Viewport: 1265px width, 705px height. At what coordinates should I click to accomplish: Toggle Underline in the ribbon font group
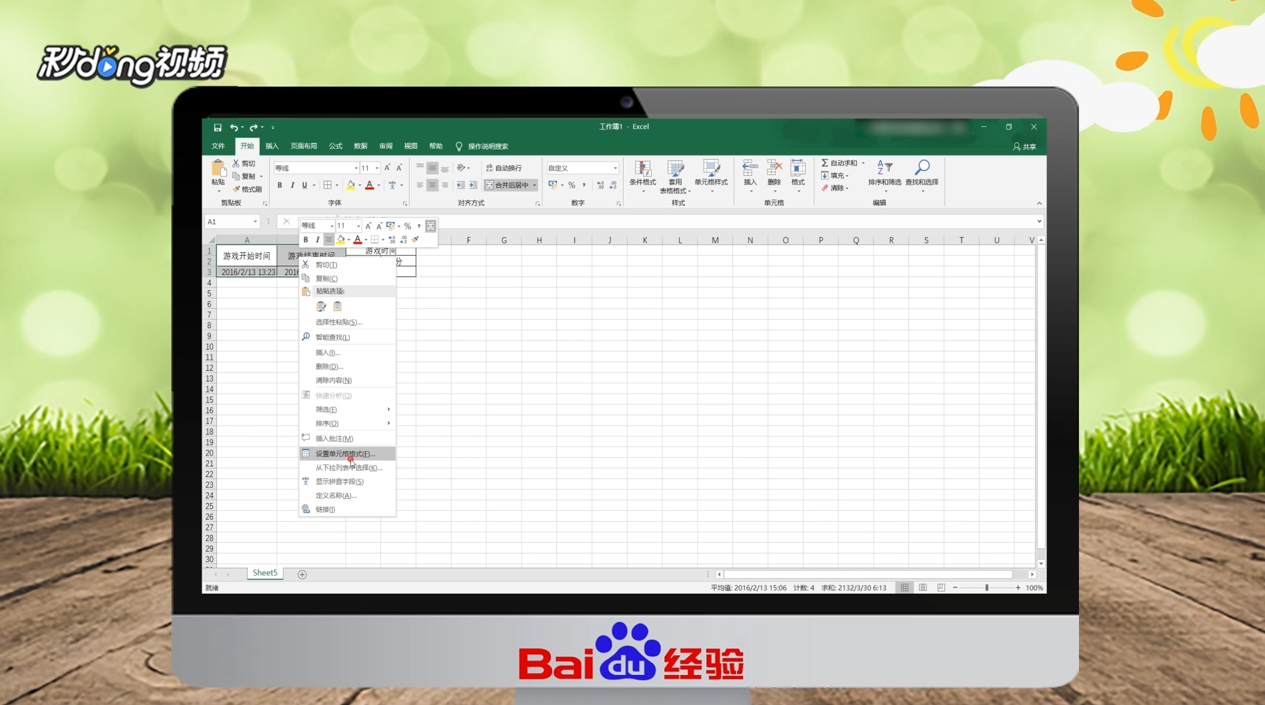coord(304,185)
